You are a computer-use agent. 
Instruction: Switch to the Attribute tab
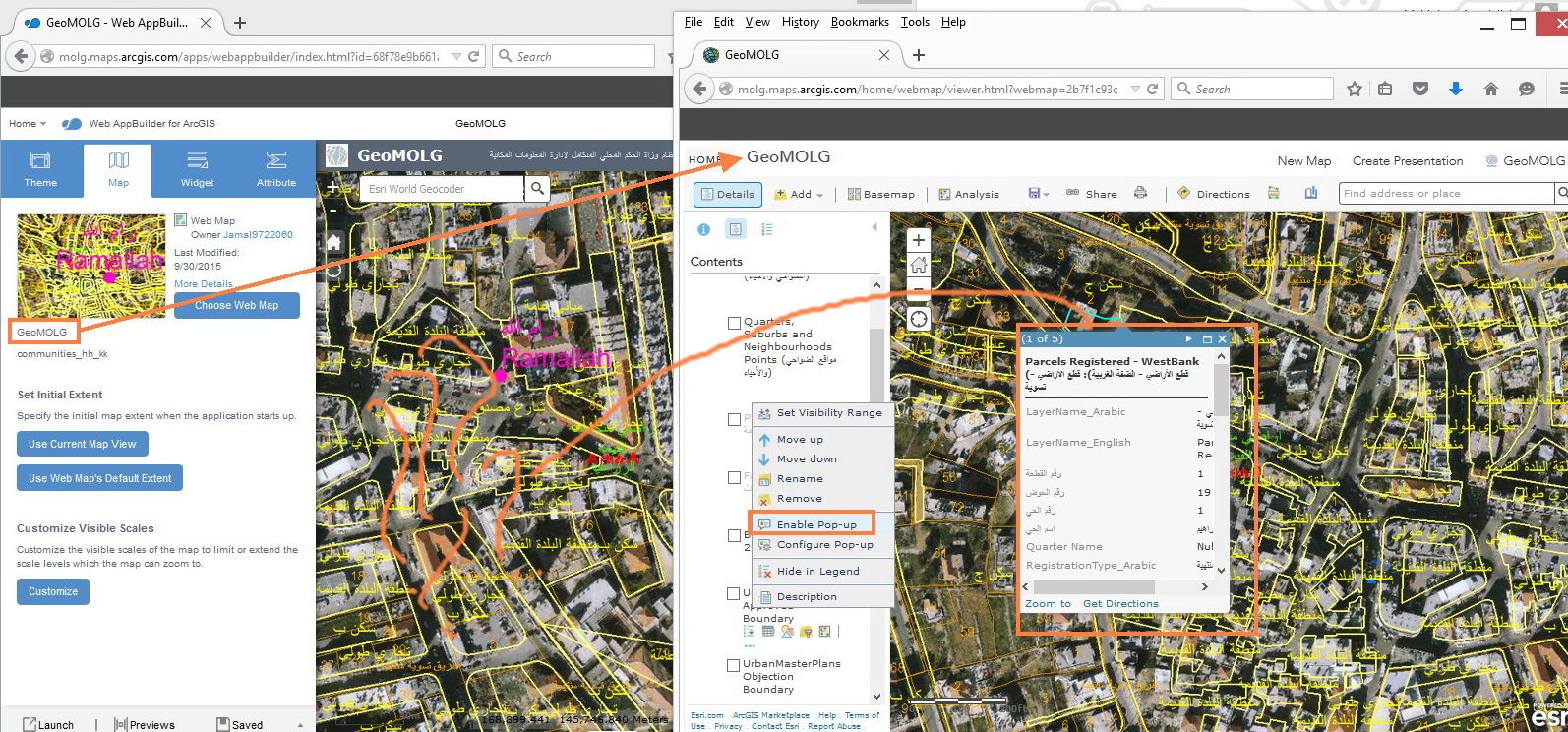pyautogui.click(x=276, y=169)
